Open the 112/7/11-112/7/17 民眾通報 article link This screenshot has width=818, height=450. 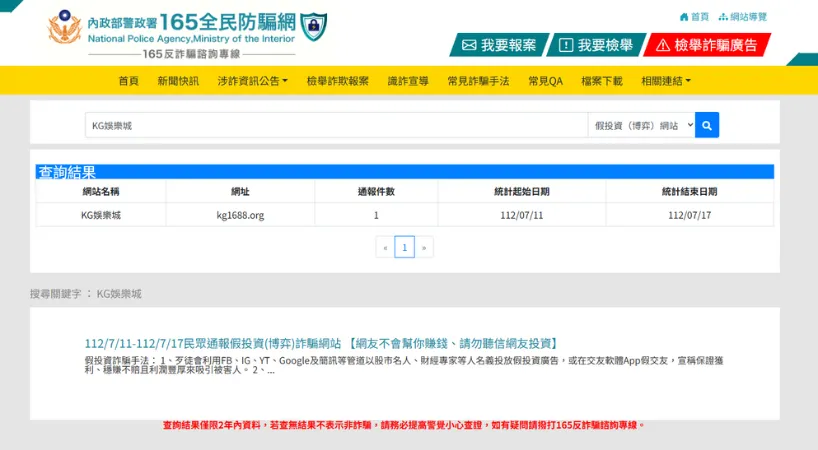tap(320, 344)
